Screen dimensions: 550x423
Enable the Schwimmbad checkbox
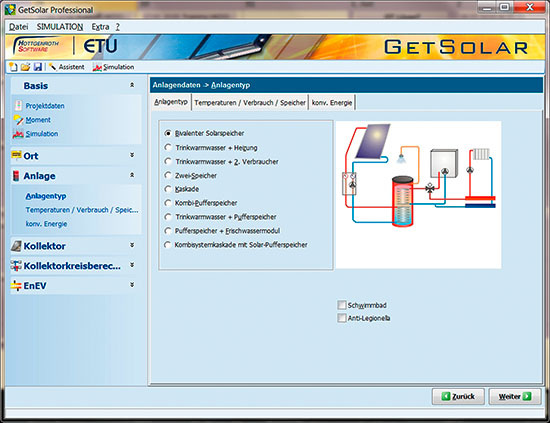tap(342, 305)
